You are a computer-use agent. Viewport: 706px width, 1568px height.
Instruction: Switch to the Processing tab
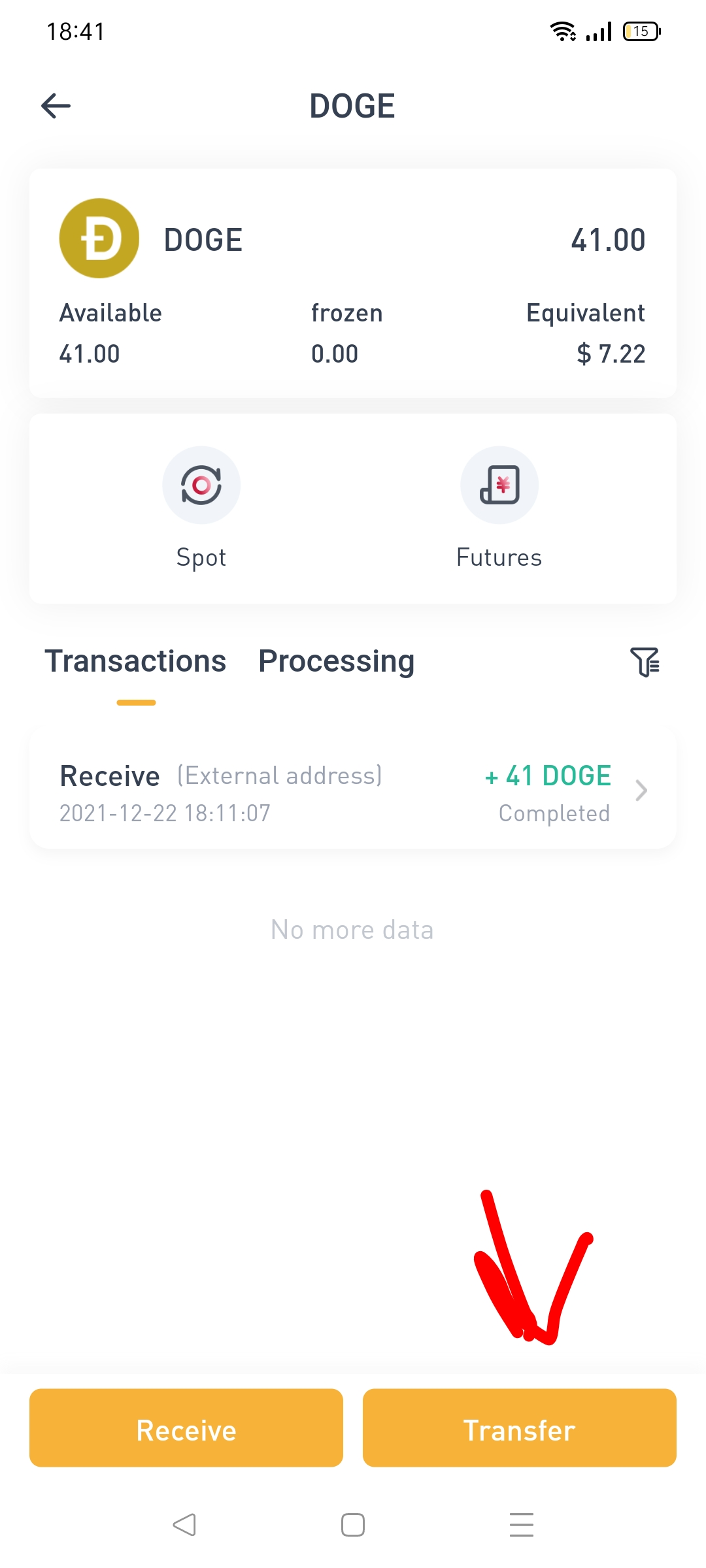337,662
